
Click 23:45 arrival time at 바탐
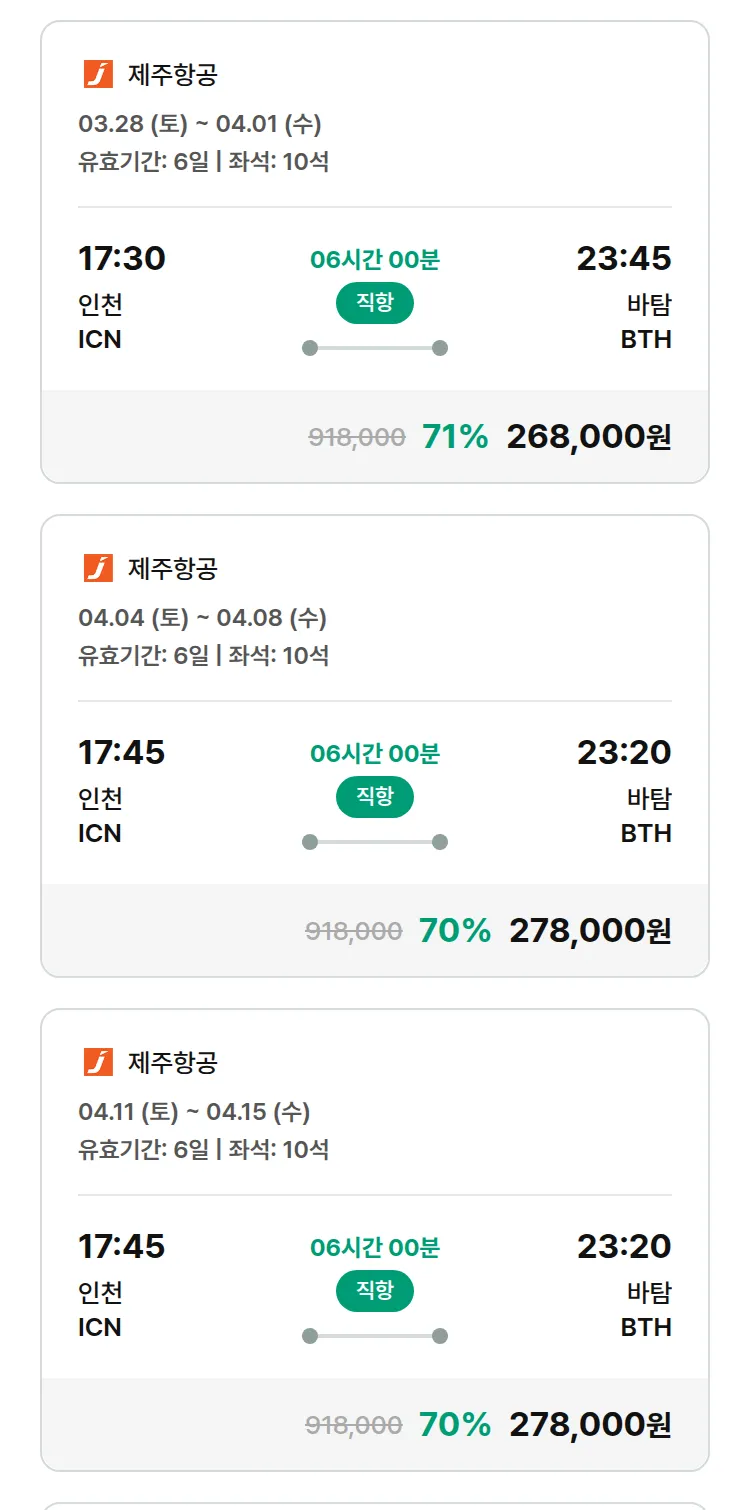click(x=624, y=259)
